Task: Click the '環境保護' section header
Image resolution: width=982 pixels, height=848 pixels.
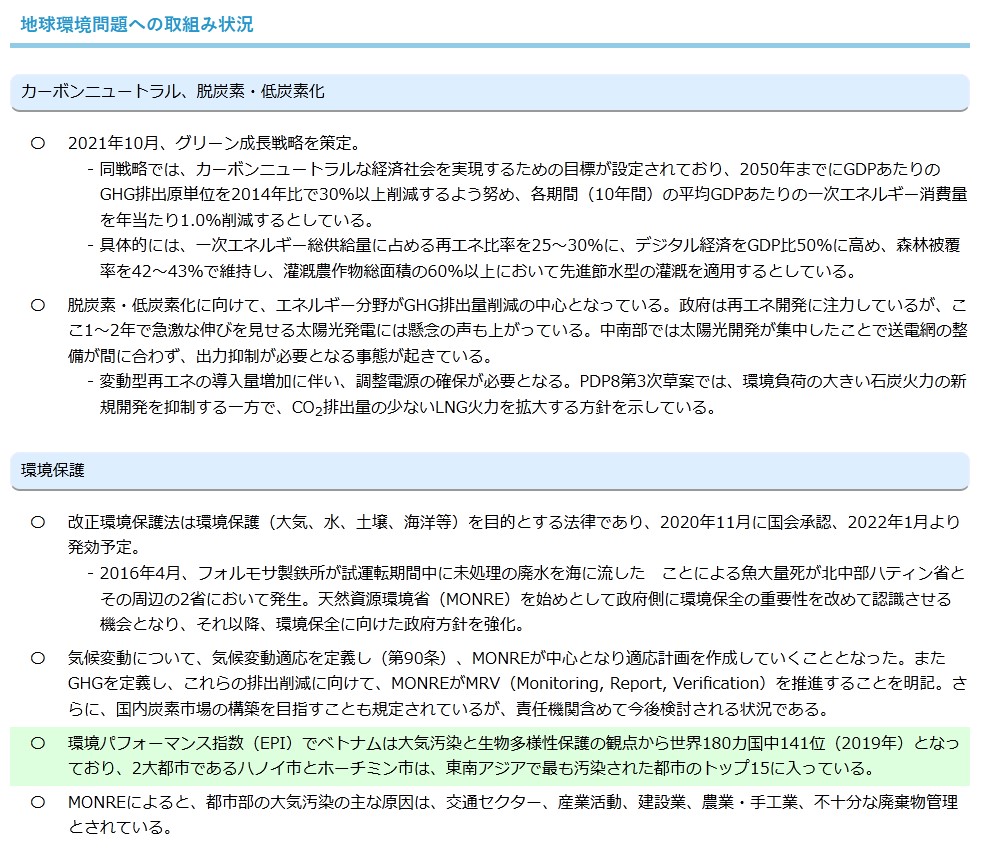Action: point(51,468)
